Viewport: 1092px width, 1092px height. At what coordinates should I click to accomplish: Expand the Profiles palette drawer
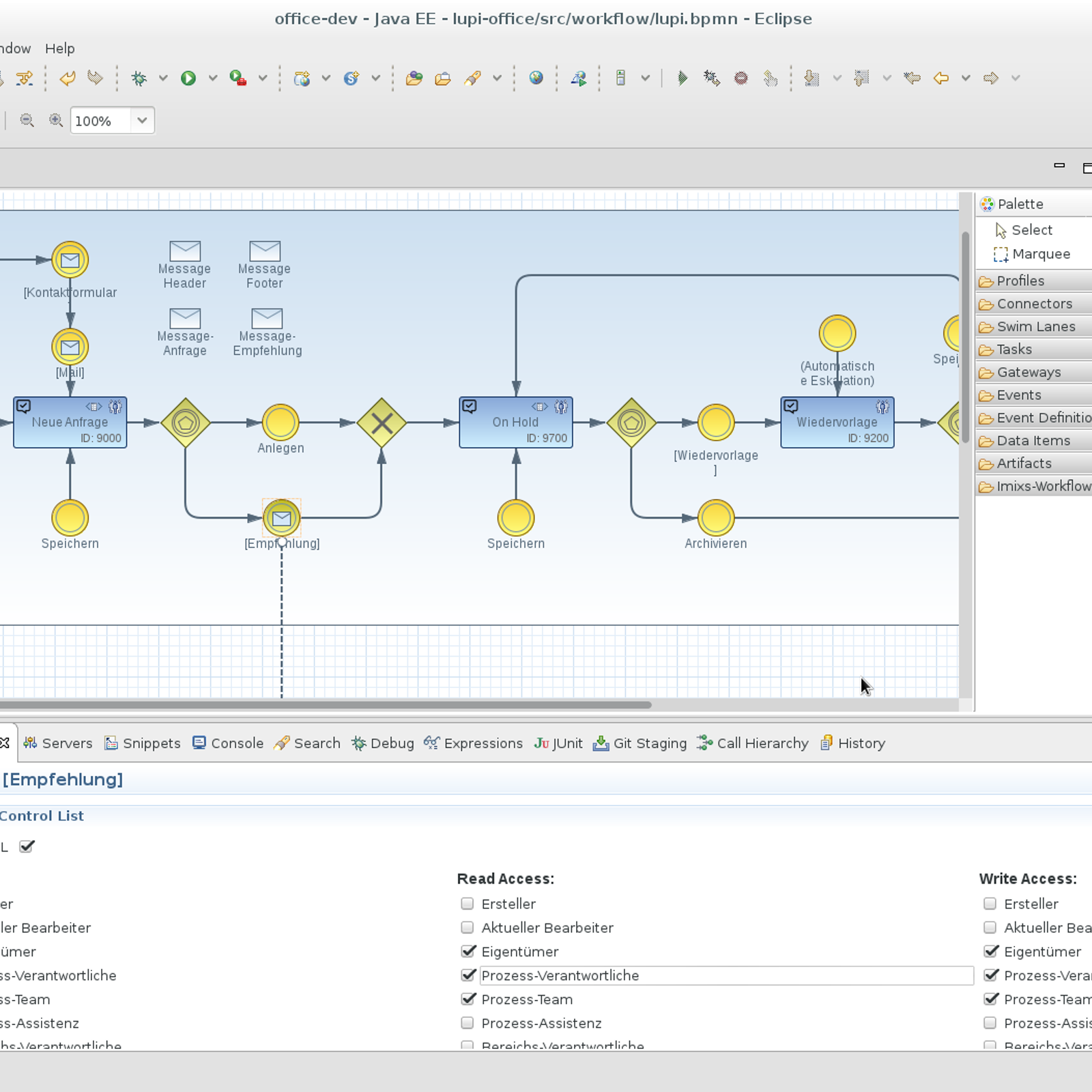point(1034,281)
